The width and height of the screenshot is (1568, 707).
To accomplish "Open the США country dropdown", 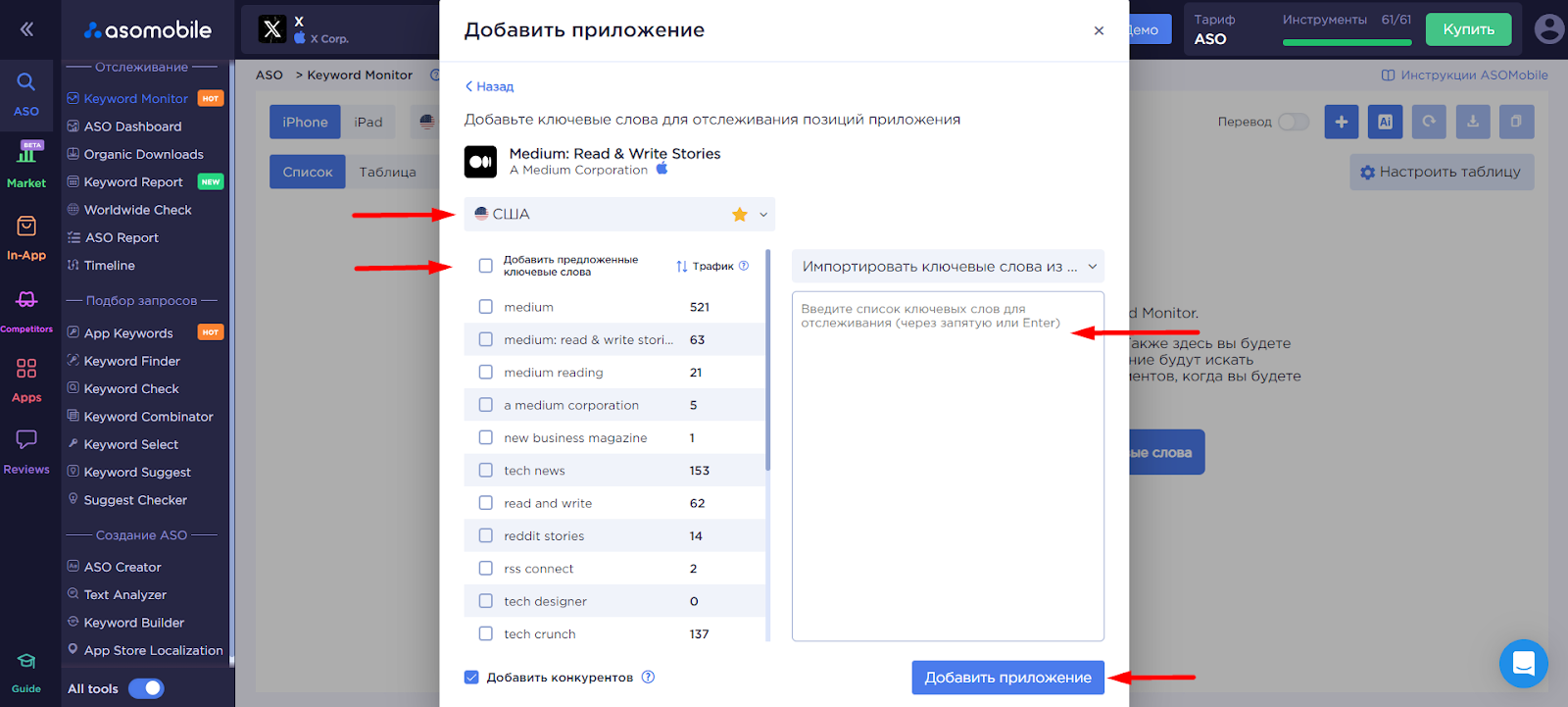I will click(x=619, y=214).
